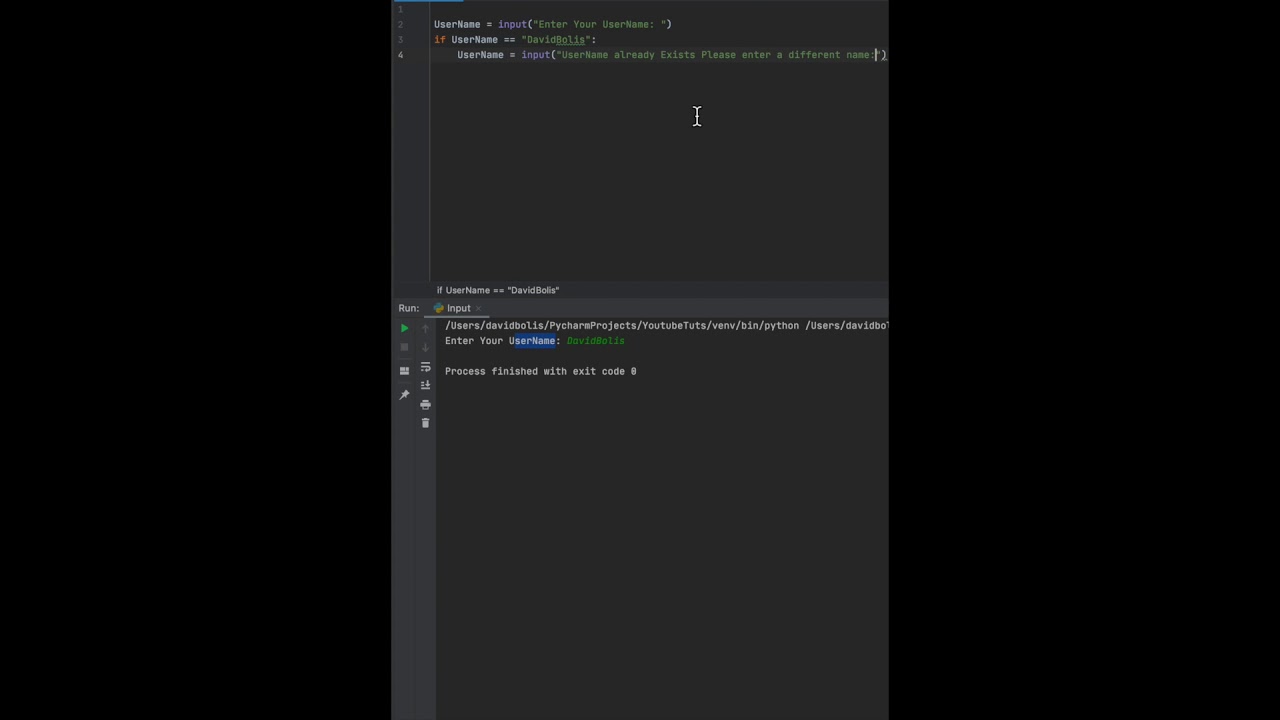Click the "DavidBolis" string in the if statement

(556, 40)
